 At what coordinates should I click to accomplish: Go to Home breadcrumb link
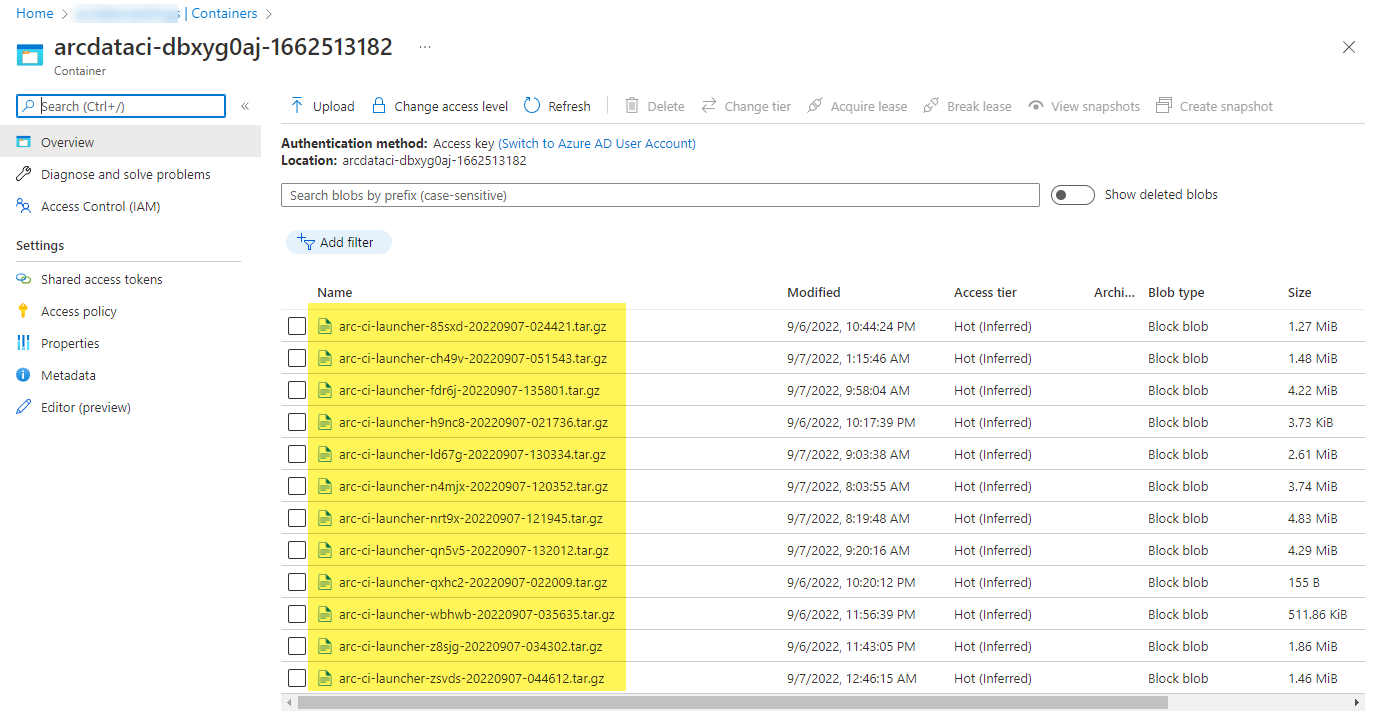point(35,13)
